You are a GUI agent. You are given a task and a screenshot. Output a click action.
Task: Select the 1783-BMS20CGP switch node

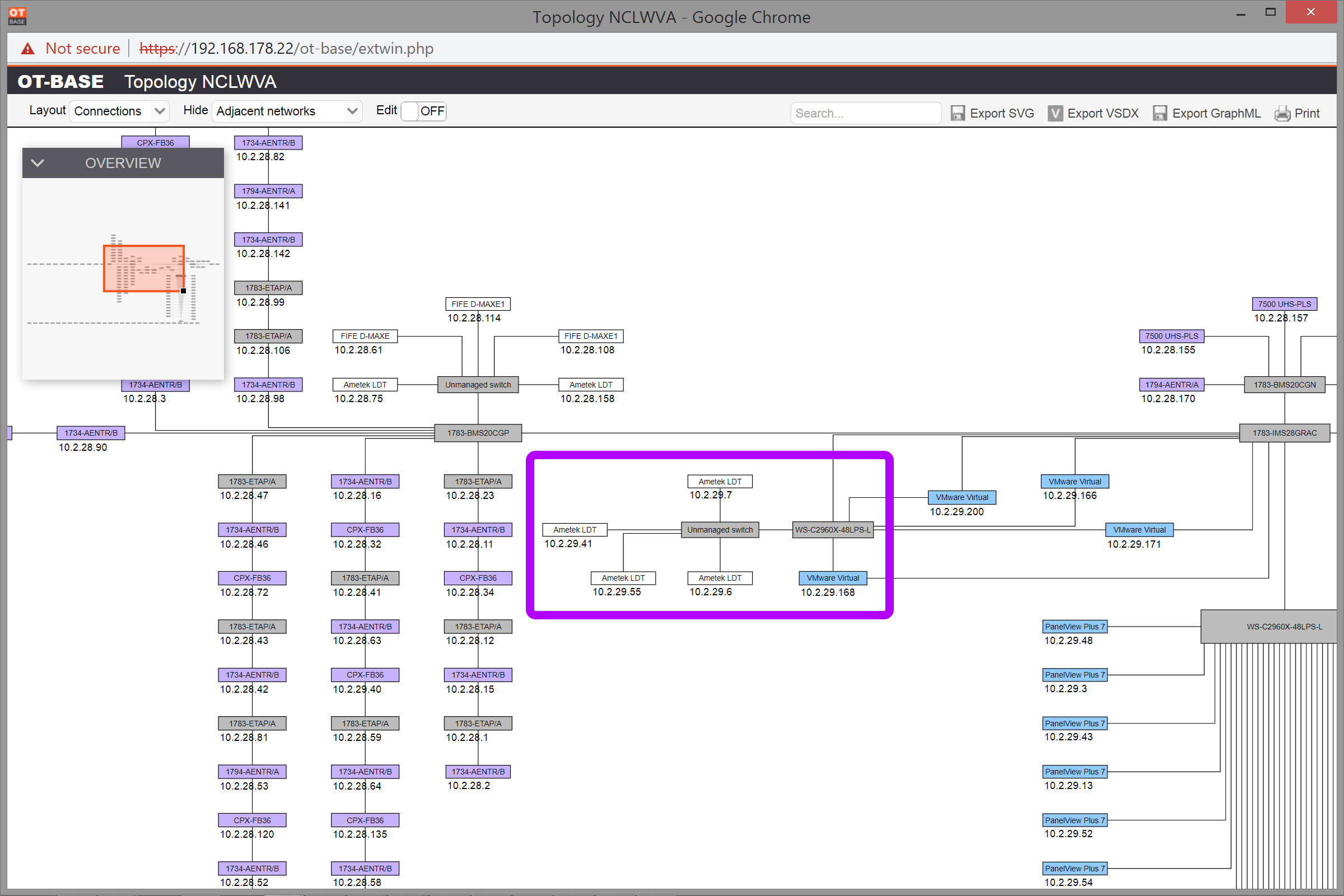[478, 433]
